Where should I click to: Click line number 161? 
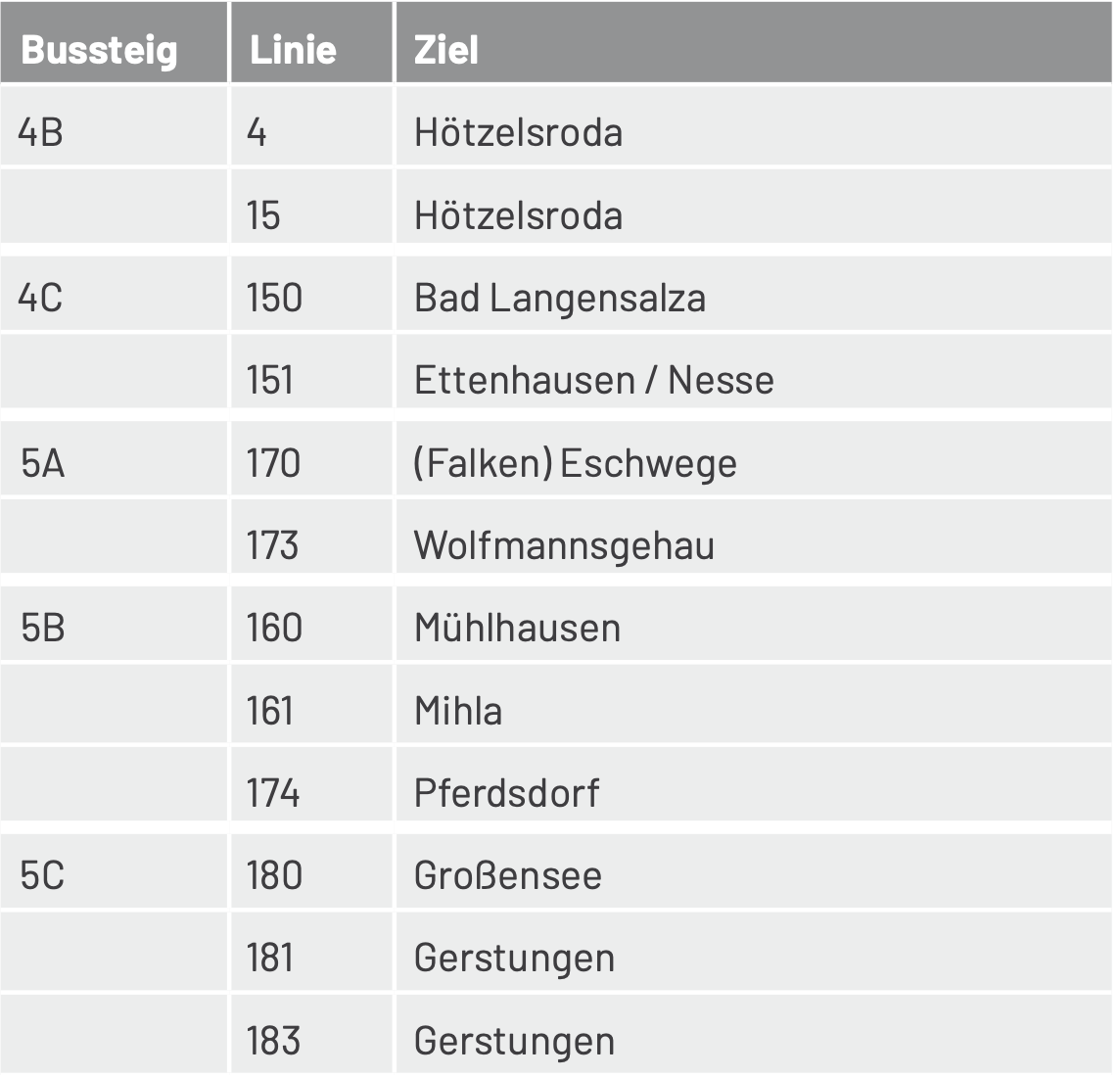(270, 711)
